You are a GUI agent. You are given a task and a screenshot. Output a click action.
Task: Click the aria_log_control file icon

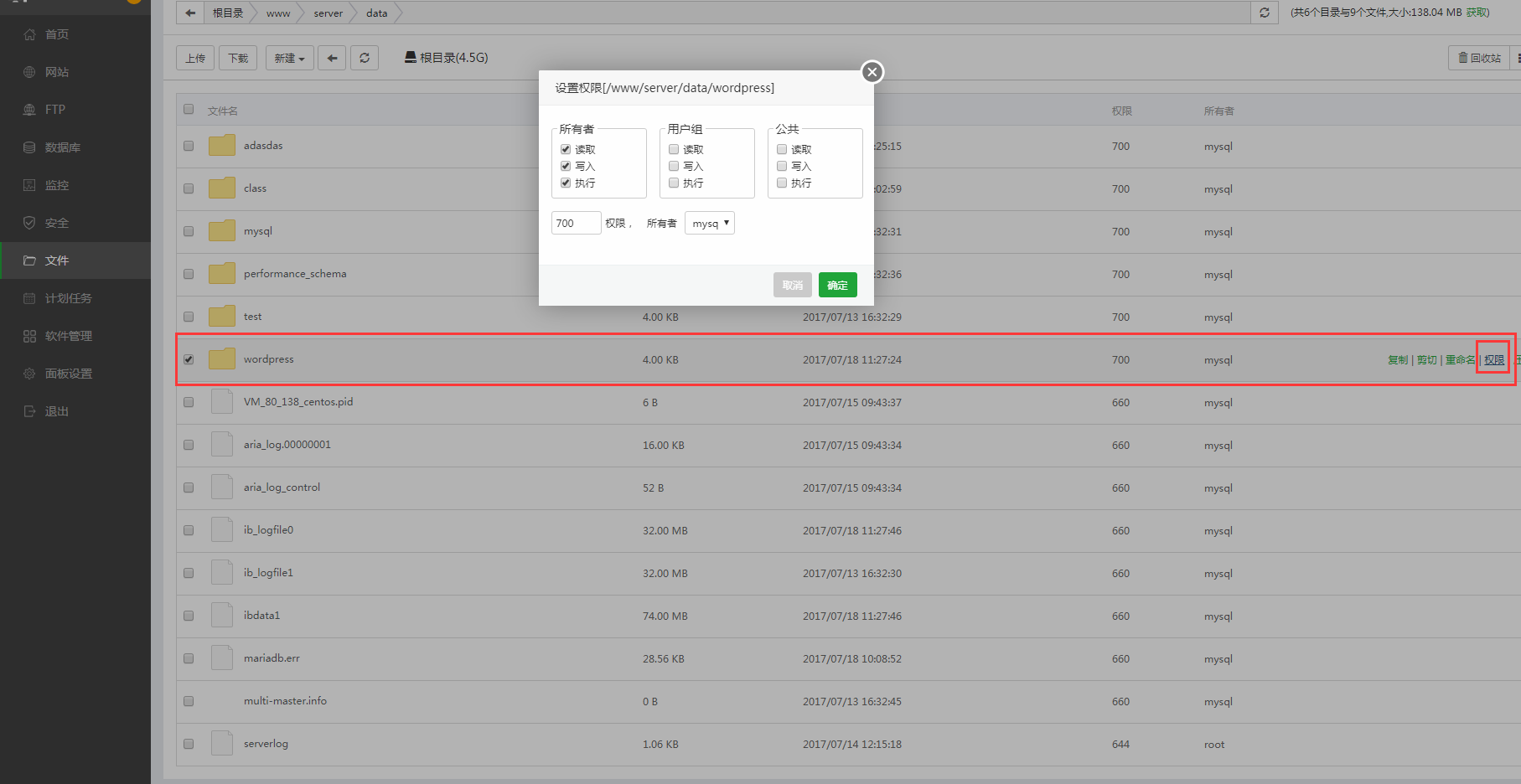pyautogui.click(x=222, y=487)
